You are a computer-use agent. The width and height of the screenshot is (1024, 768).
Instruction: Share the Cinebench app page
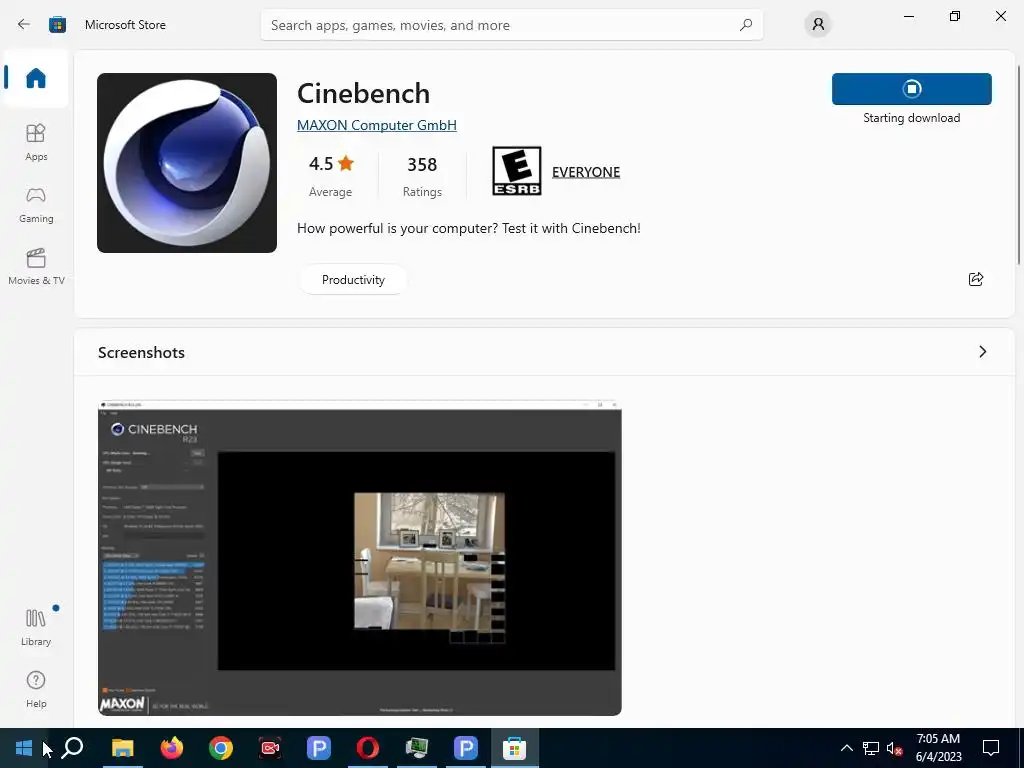[x=976, y=280]
